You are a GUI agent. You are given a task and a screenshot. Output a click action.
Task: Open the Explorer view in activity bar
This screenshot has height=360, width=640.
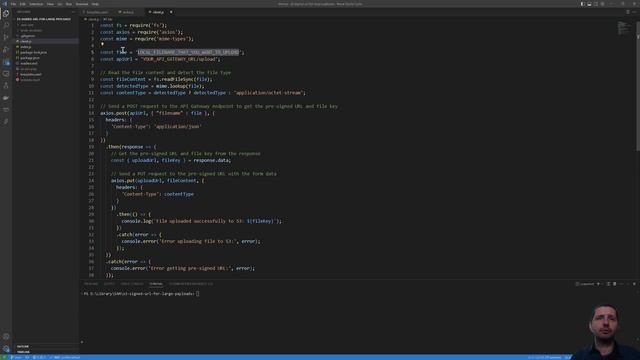(6, 13)
